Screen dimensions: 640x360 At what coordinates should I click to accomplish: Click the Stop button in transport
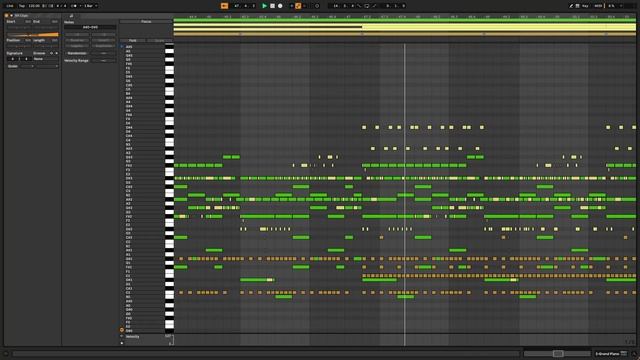point(272,6)
